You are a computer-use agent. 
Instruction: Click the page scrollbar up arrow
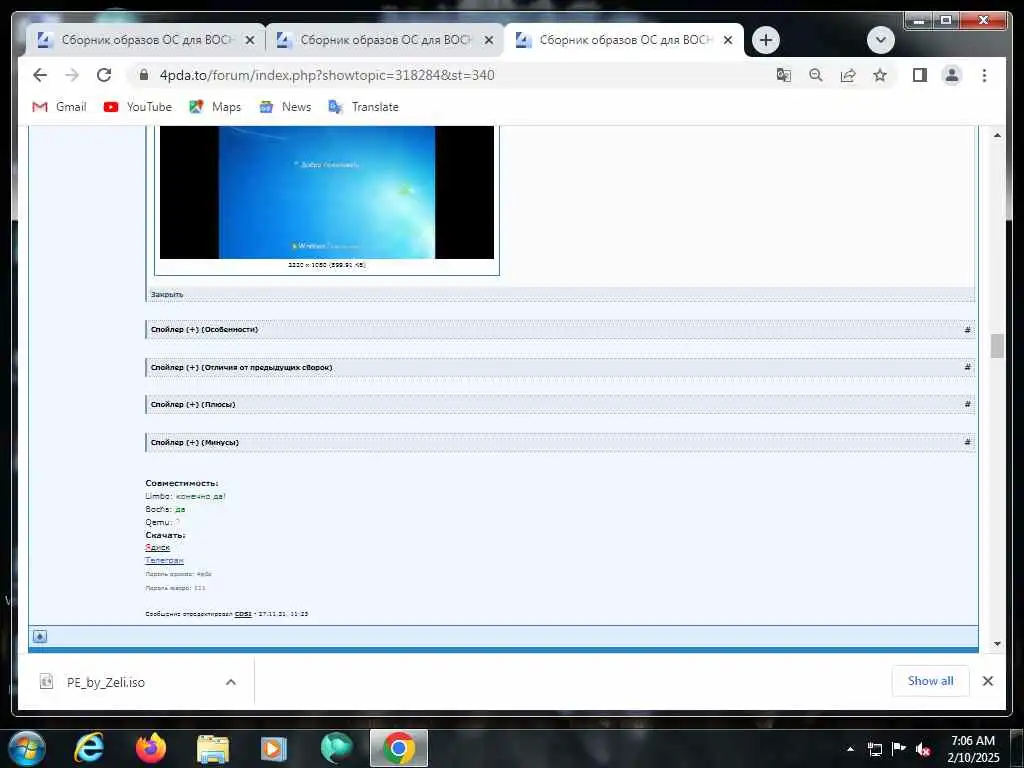pyautogui.click(x=997, y=135)
